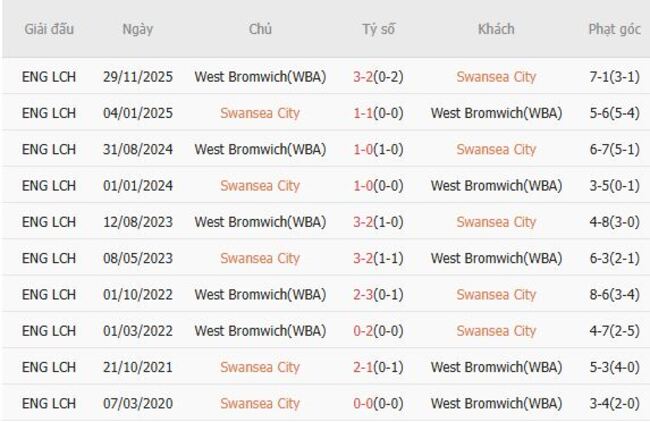The image size is (650, 422).
Task: Open the 0-0(0-0) score from 07/03/2020
Action: (x=378, y=403)
